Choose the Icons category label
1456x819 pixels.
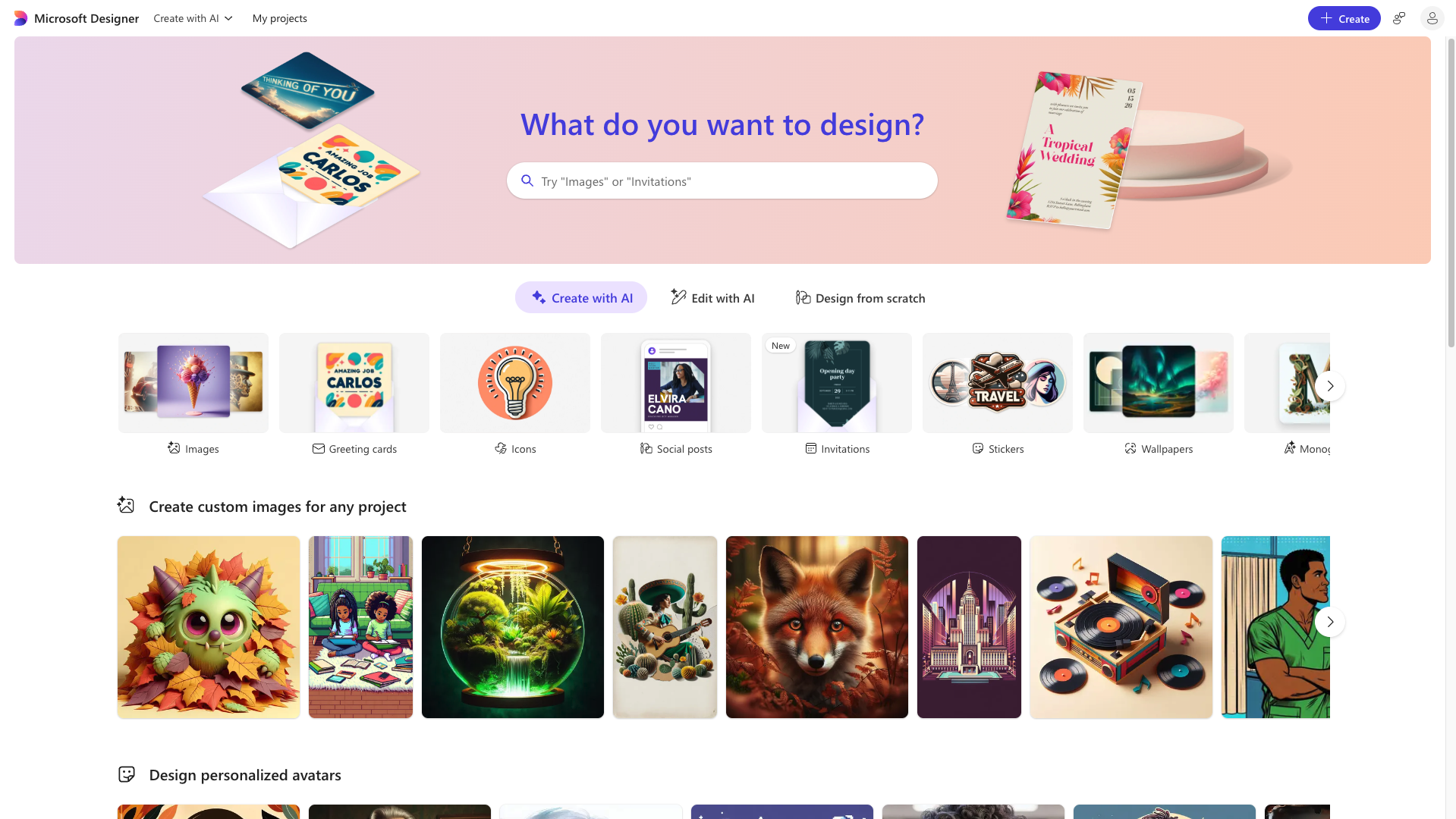524,449
